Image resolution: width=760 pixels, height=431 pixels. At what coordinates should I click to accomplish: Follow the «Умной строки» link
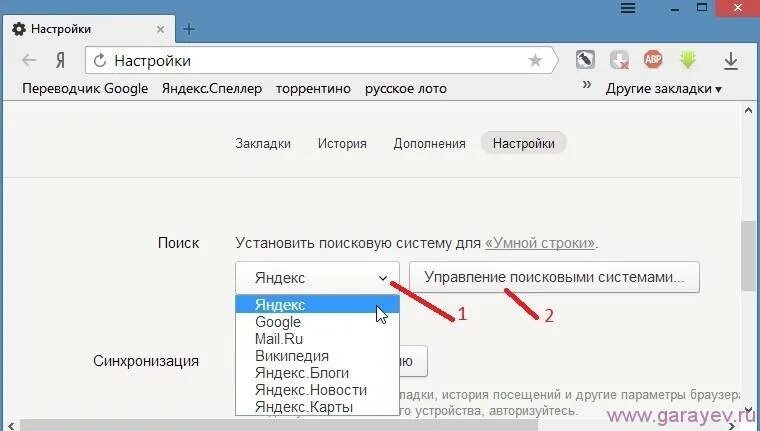(x=540, y=242)
